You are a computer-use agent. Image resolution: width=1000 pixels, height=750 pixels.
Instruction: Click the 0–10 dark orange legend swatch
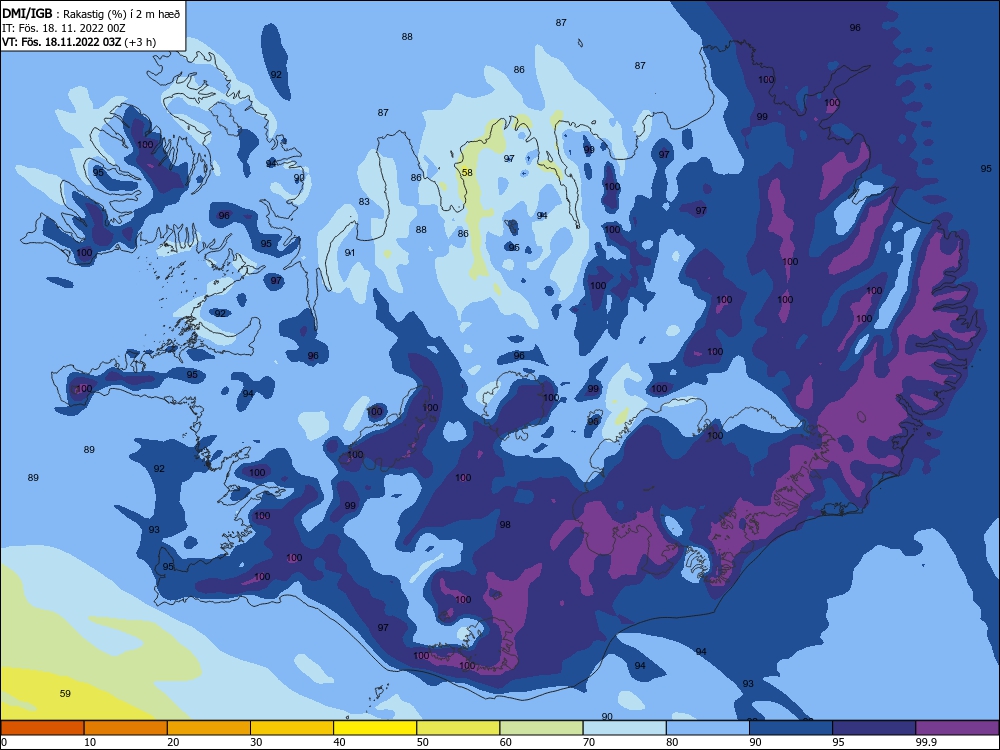click(x=42, y=728)
